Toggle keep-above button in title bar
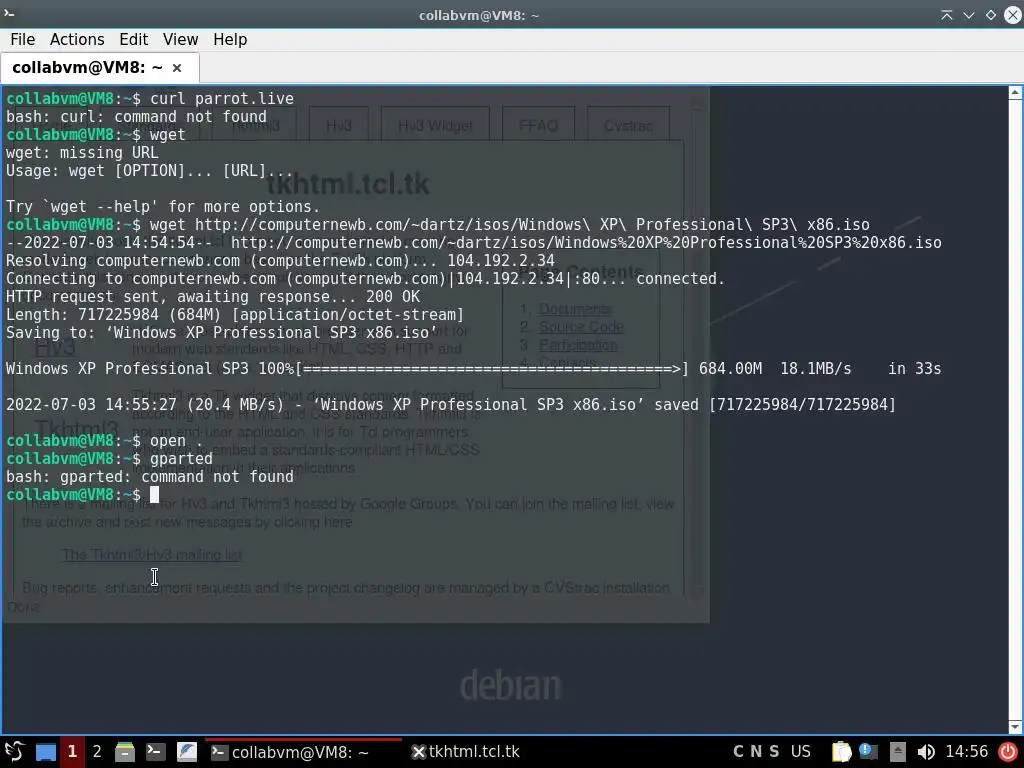The image size is (1024, 768). [946, 15]
